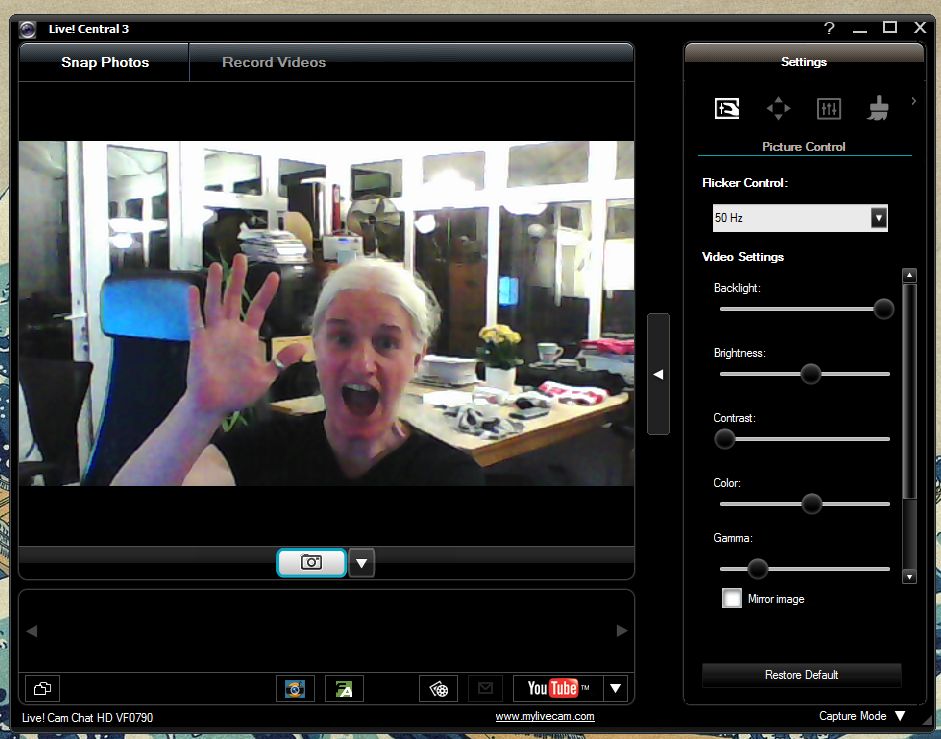
Task: Upload to YouTube via the YouTube button
Action: point(558,689)
